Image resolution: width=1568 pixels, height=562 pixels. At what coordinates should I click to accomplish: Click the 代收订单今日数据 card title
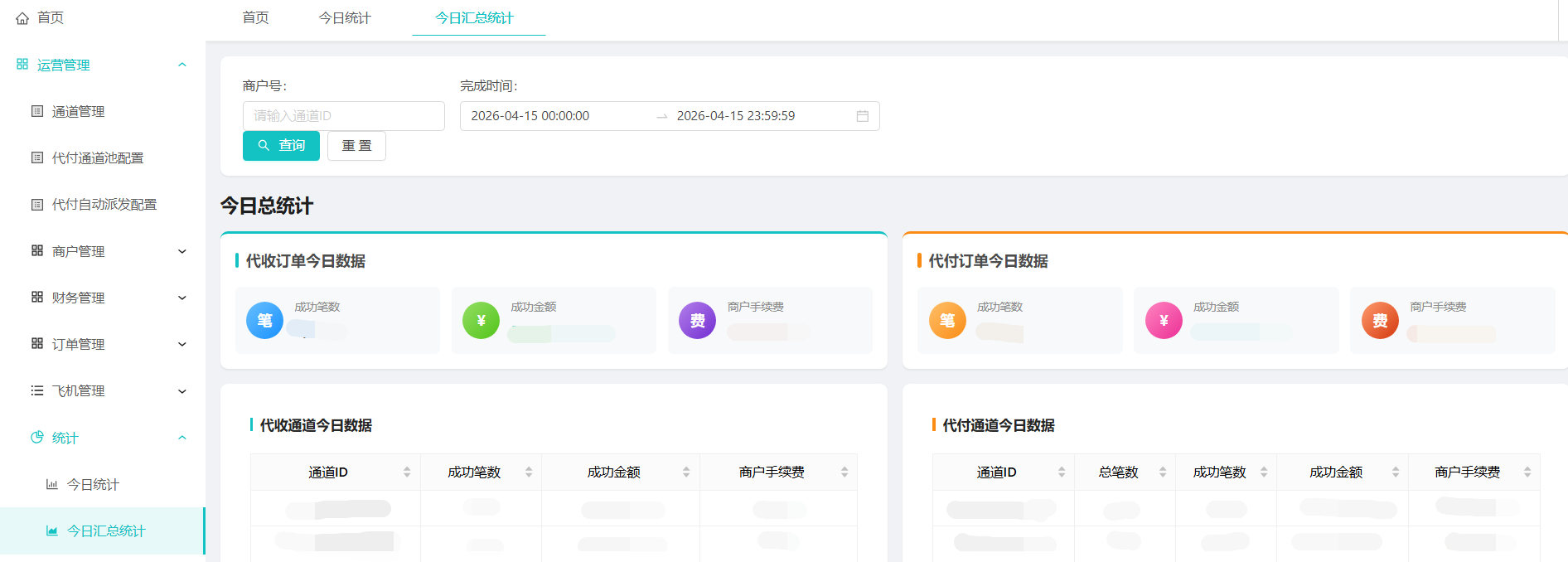(306, 261)
